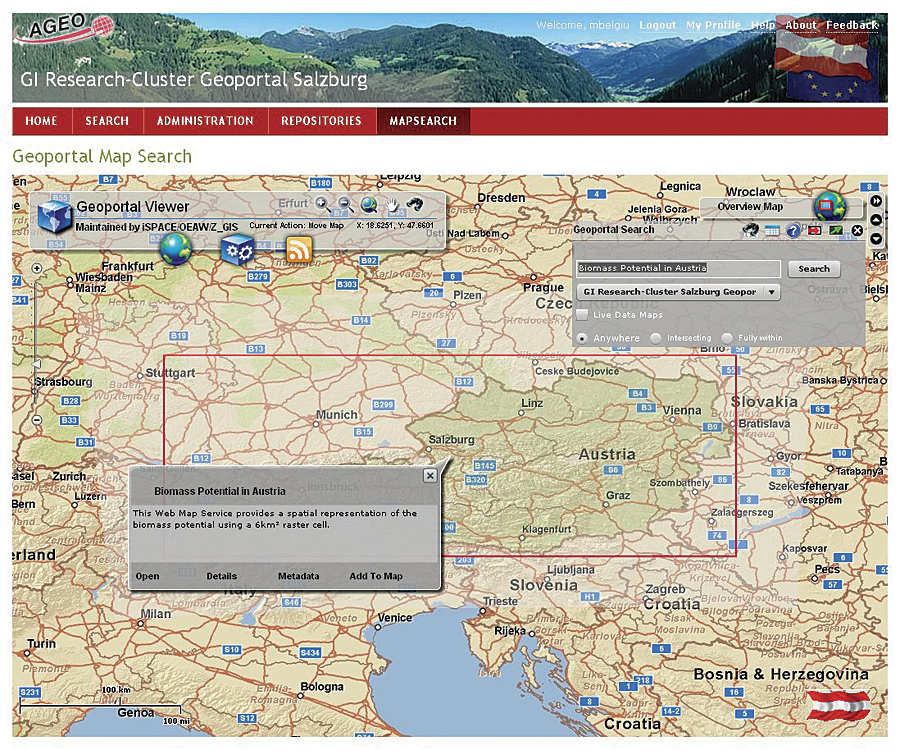This screenshot has height=750, width=900.
Task: Open the MAPSEARCH menu tab
Action: (x=423, y=121)
